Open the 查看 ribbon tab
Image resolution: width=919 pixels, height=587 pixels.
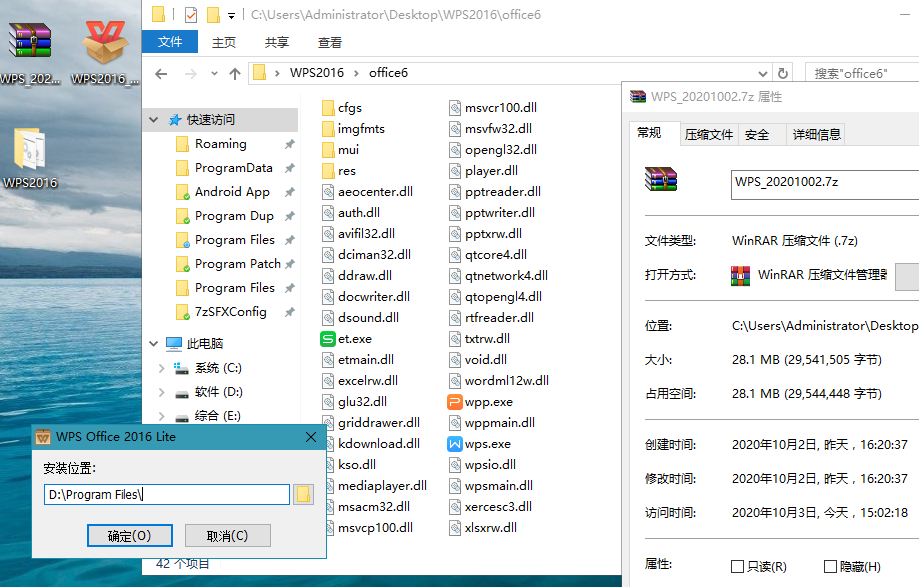click(329, 42)
